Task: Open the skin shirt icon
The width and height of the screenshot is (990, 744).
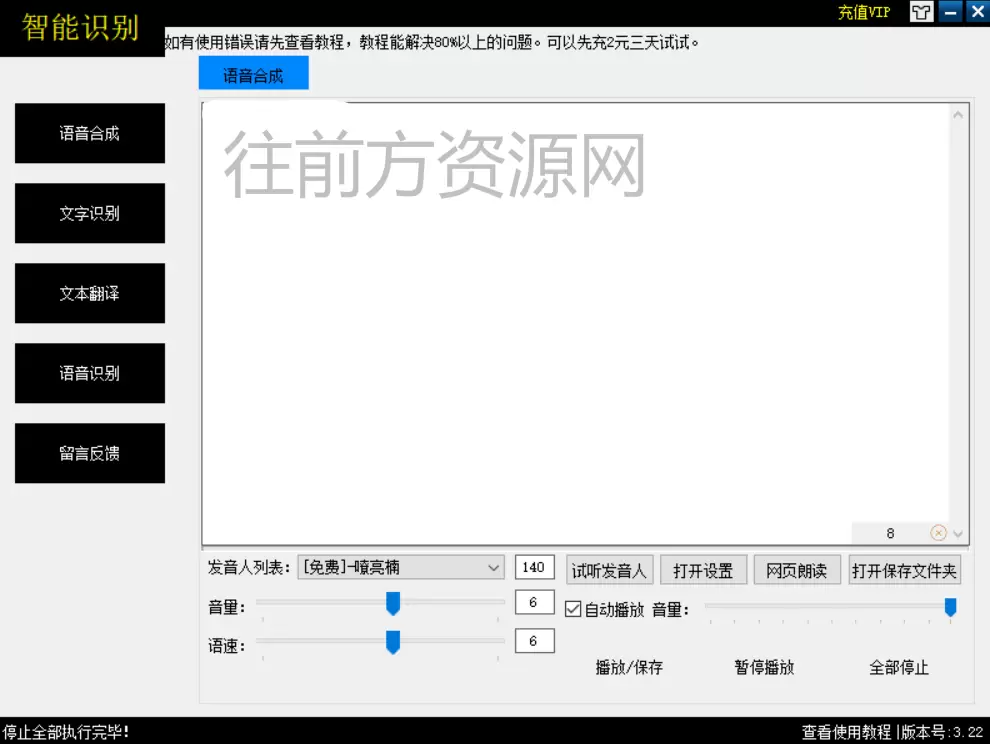Action: click(921, 12)
